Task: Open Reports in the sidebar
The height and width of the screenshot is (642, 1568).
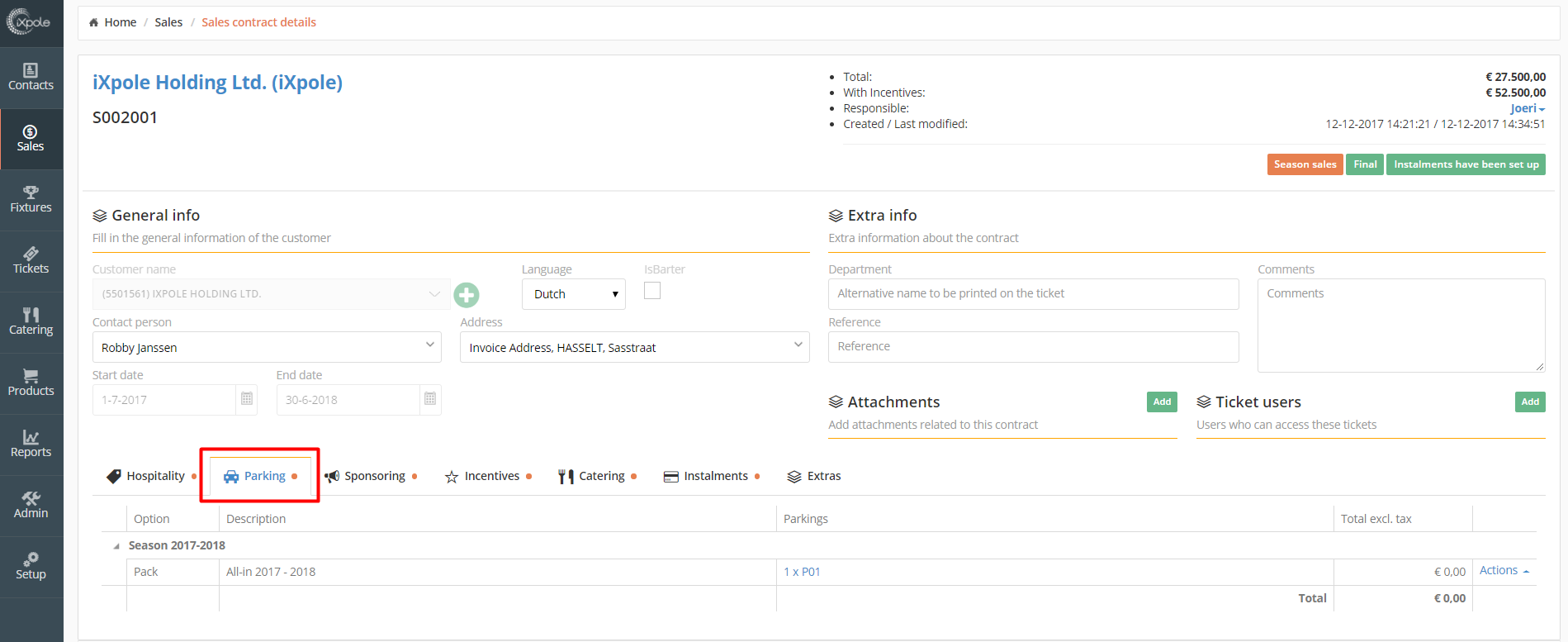Action: click(x=31, y=445)
